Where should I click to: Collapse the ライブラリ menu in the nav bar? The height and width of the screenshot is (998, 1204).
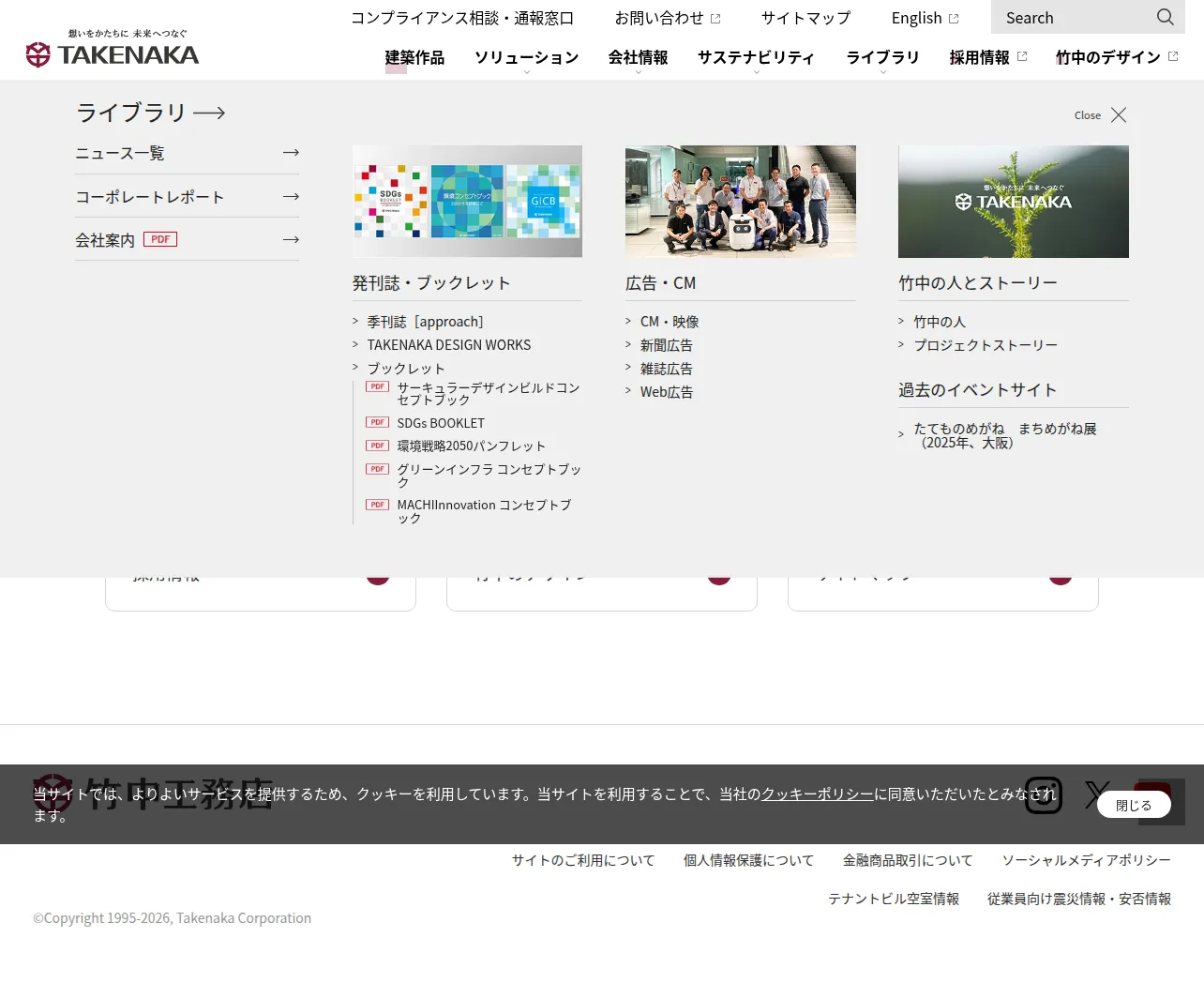[x=882, y=57]
